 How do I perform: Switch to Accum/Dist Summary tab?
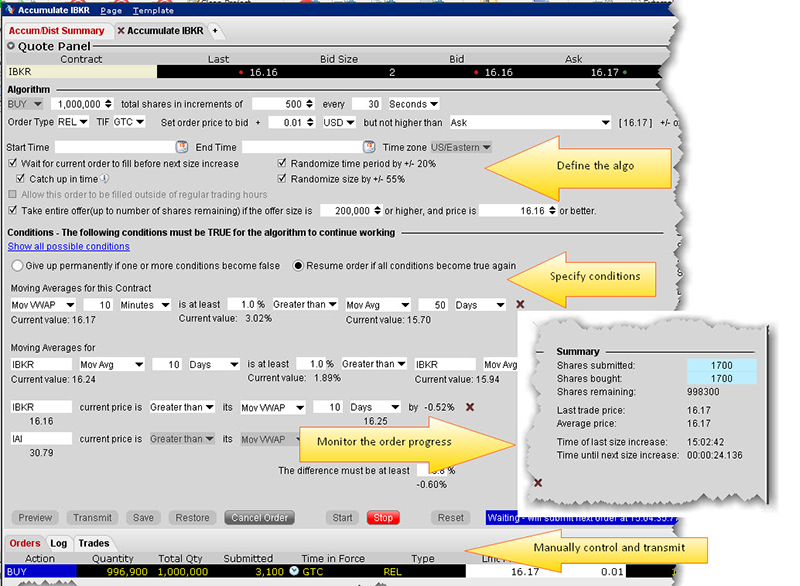click(57, 31)
